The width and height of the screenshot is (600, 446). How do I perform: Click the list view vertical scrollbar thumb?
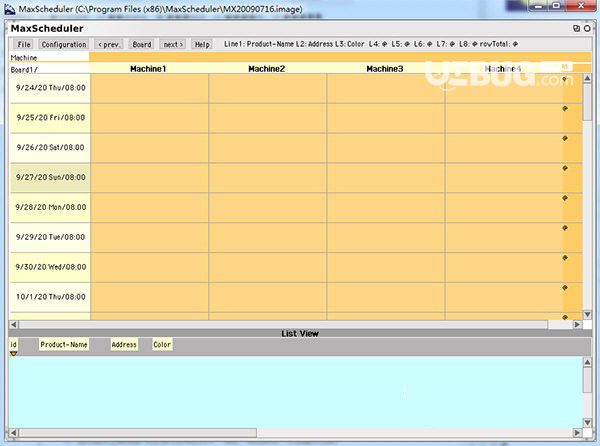587,379
